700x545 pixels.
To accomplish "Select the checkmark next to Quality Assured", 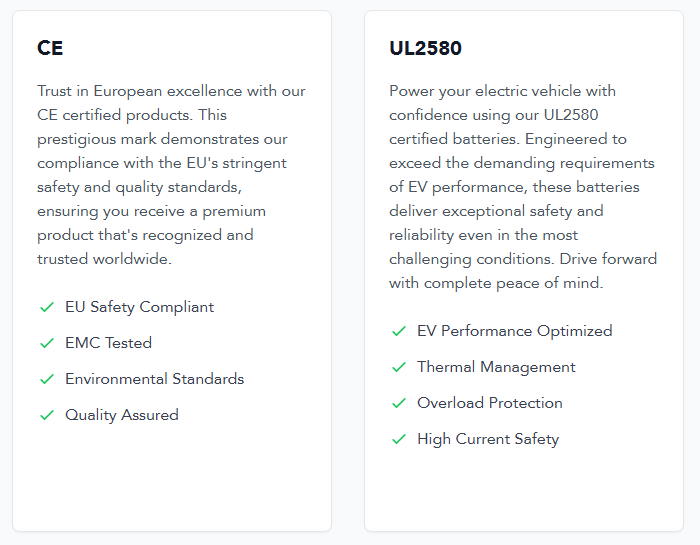I will pyautogui.click(x=47, y=416).
